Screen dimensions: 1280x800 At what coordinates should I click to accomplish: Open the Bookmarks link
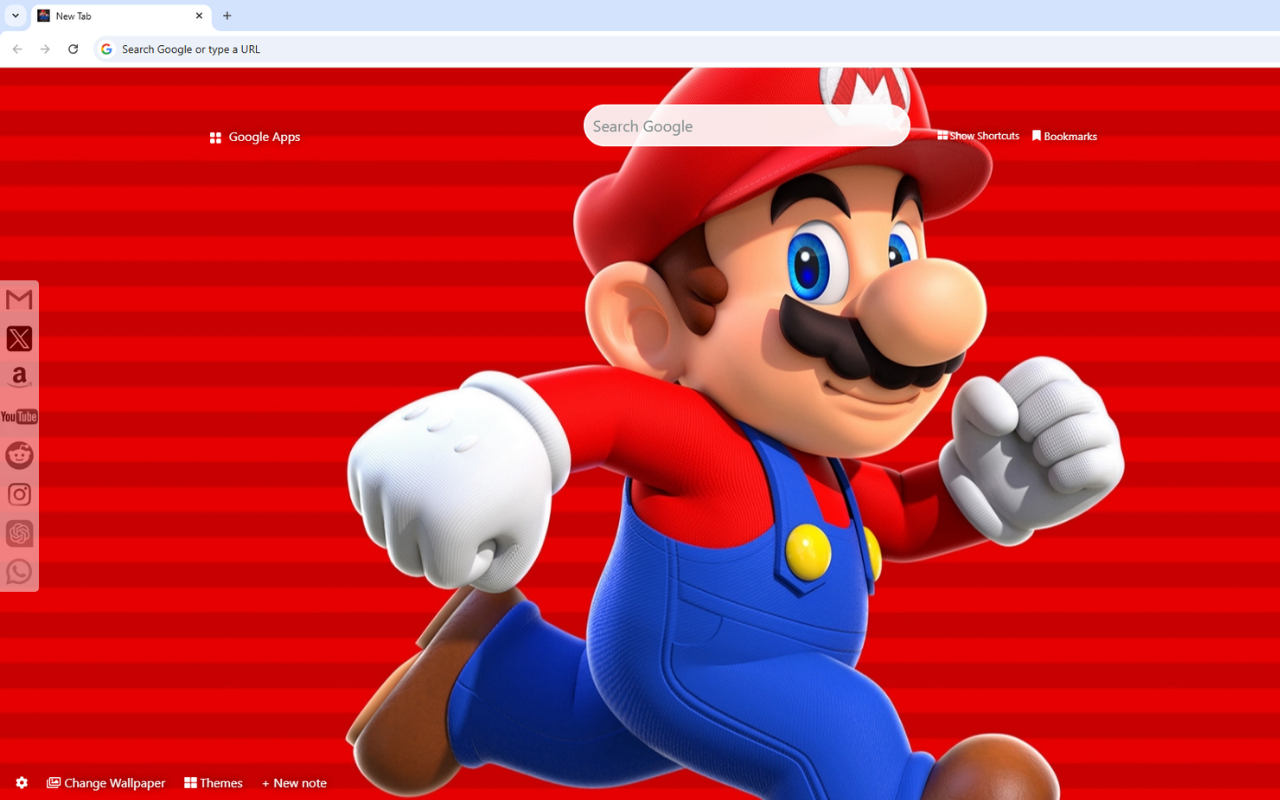pyautogui.click(x=1065, y=136)
